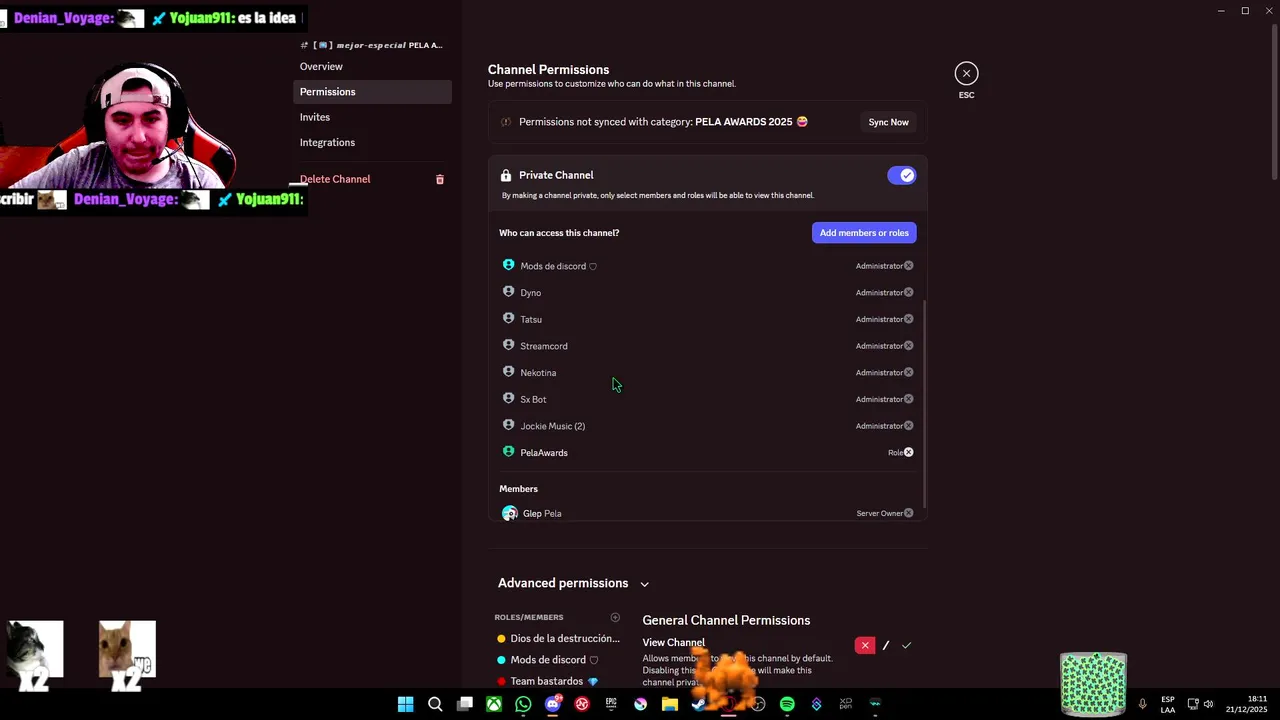Click the Tatsu row in access list
1280x720 pixels.
click(x=707, y=319)
